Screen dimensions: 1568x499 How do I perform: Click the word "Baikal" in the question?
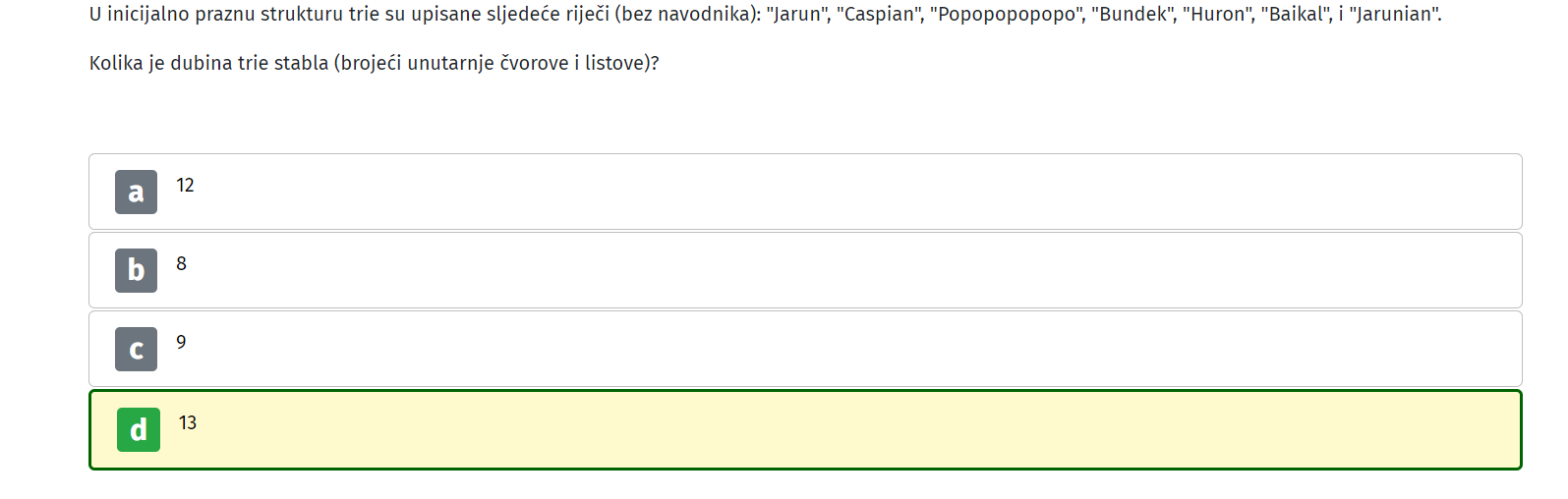(x=1295, y=15)
